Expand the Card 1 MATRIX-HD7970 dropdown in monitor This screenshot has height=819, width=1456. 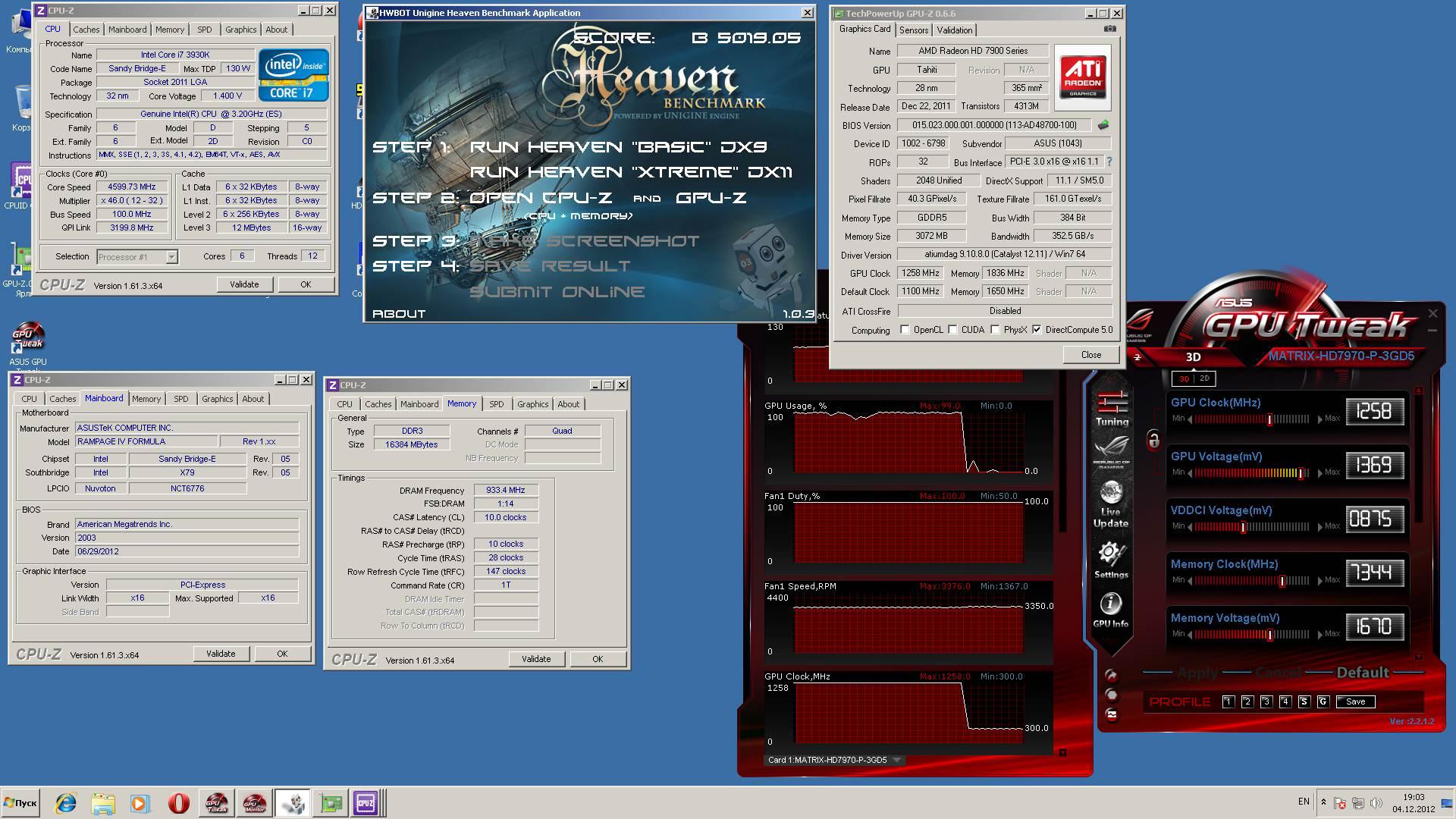pyautogui.click(x=897, y=760)
